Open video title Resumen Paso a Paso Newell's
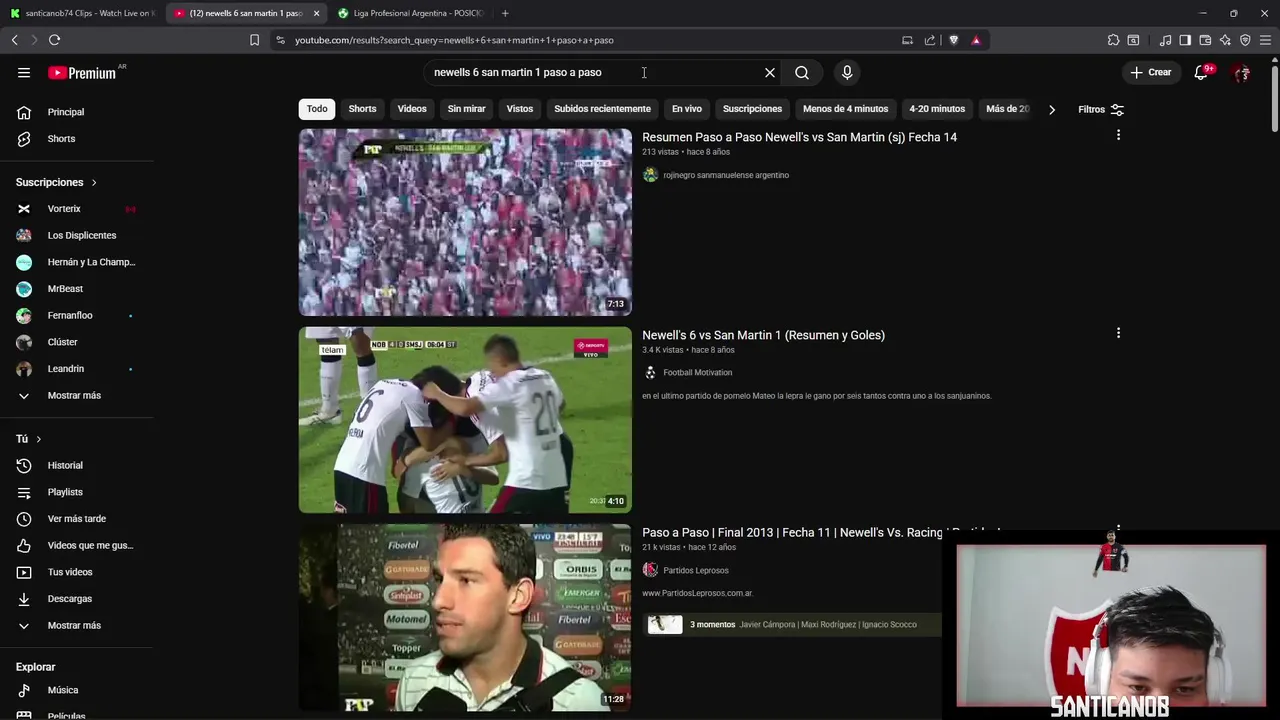The height and width of the screenshot is (720, 1280). point(799,137)
